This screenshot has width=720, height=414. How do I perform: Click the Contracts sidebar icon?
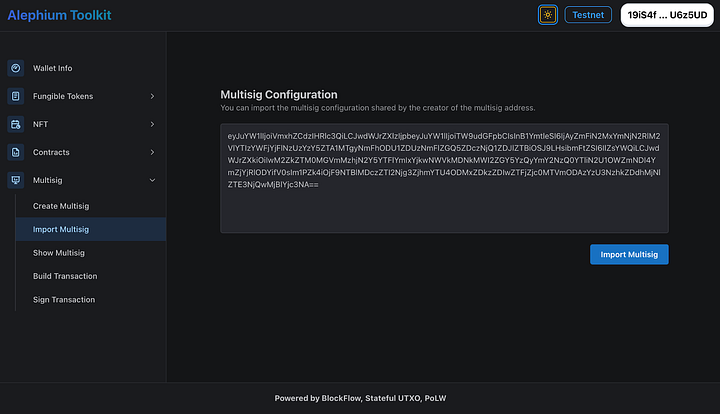tap(15, 152)
